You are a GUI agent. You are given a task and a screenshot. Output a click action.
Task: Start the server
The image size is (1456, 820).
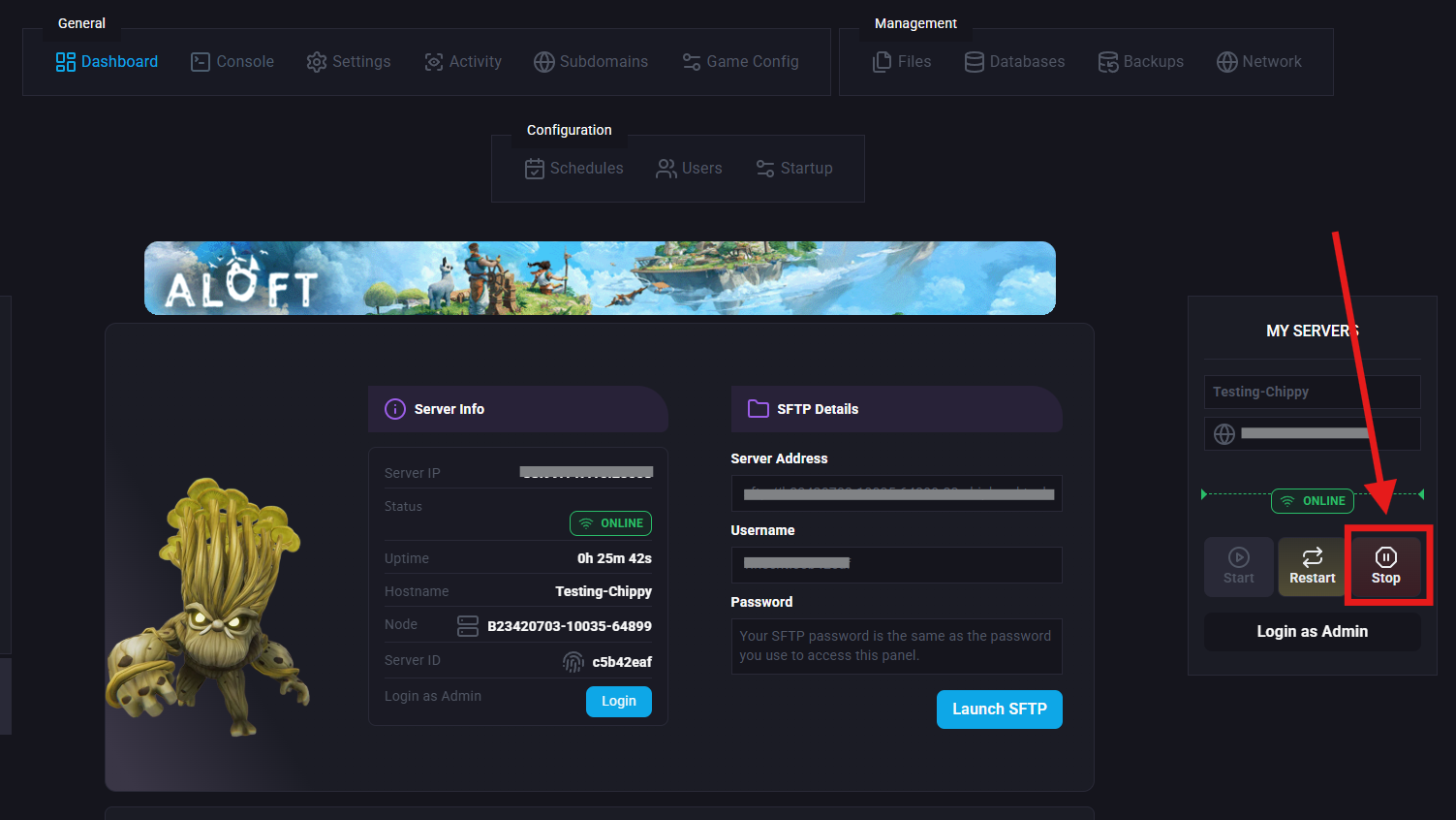pyautogui.click(x=1239, y=567)
